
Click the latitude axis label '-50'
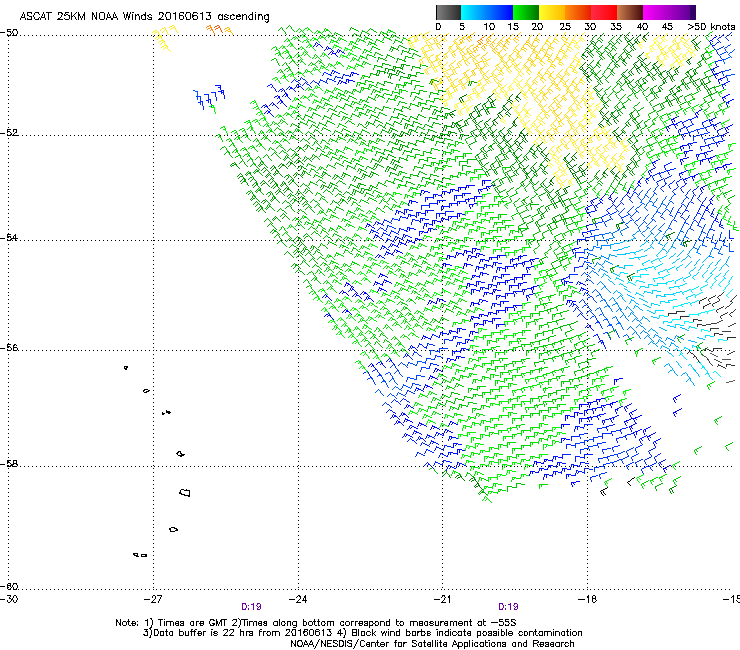(9, 33)
